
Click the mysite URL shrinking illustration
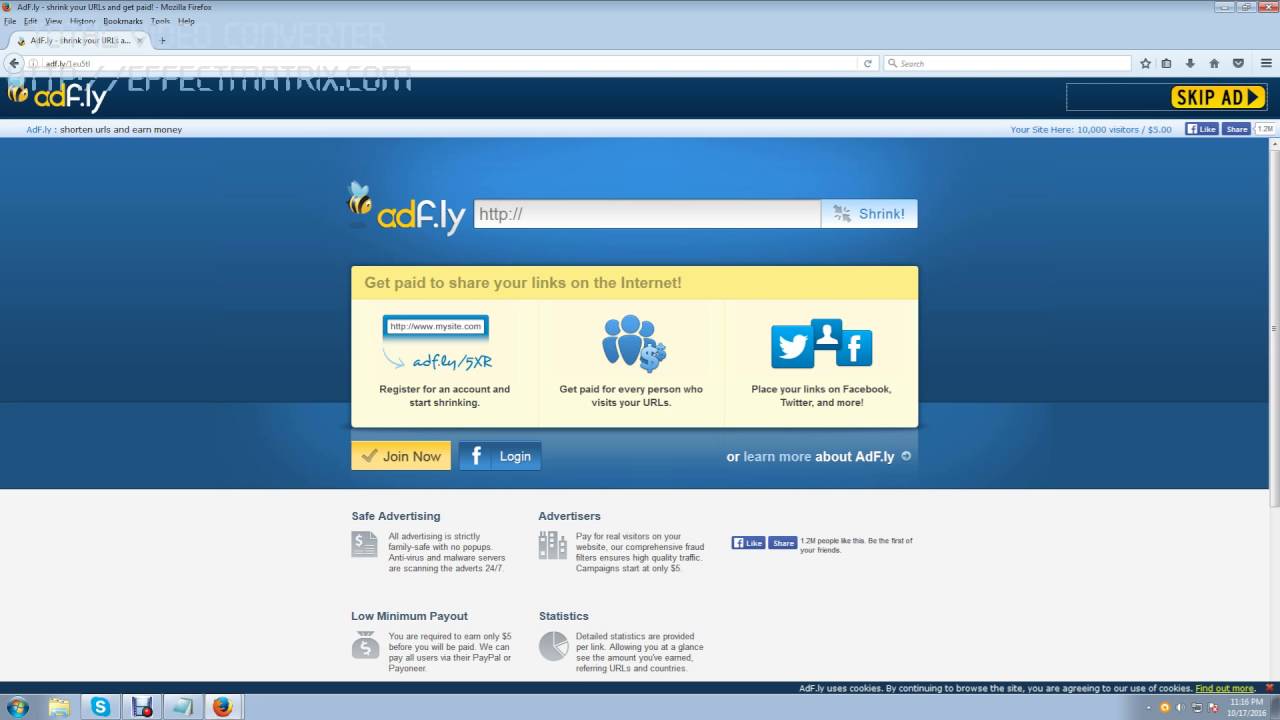click(x=438, y=343)
